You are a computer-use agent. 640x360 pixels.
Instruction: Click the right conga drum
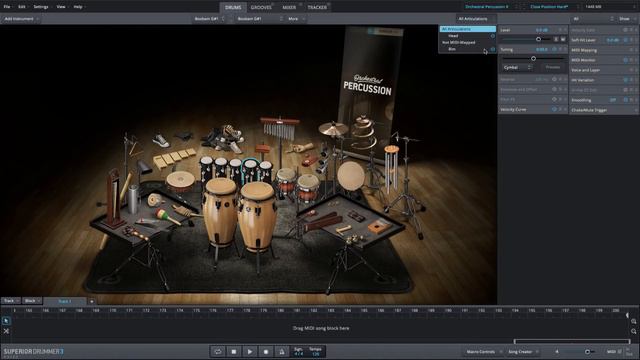tap(257, 216)
